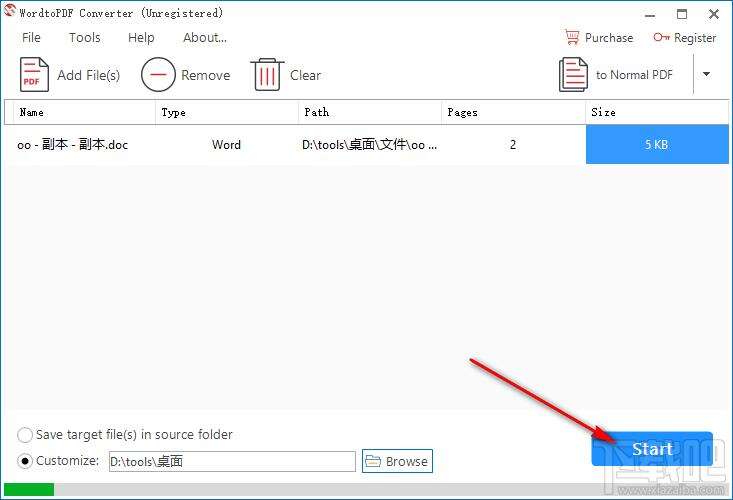Open the File menu
Viewport: 733px width, 500px height.
tap(31, 37)
